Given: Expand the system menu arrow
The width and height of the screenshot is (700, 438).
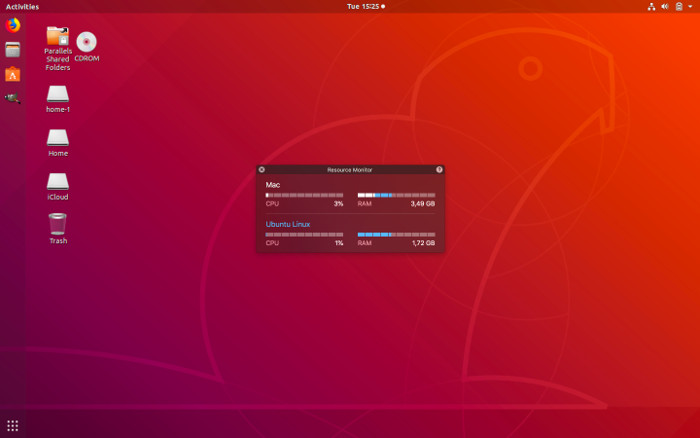Looking at the screenshot, I should [x=690, y=7].
